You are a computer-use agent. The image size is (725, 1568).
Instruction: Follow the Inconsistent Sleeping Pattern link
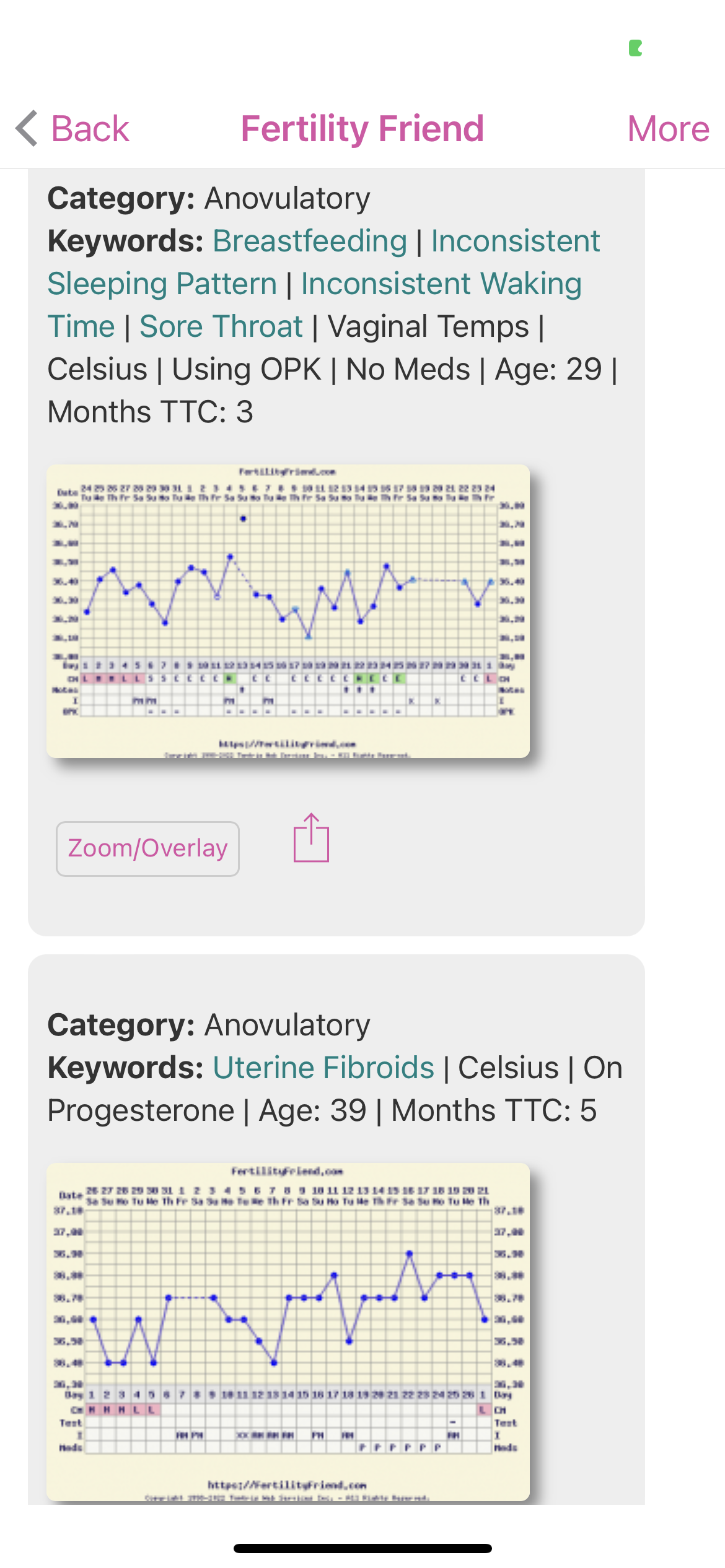162,284
